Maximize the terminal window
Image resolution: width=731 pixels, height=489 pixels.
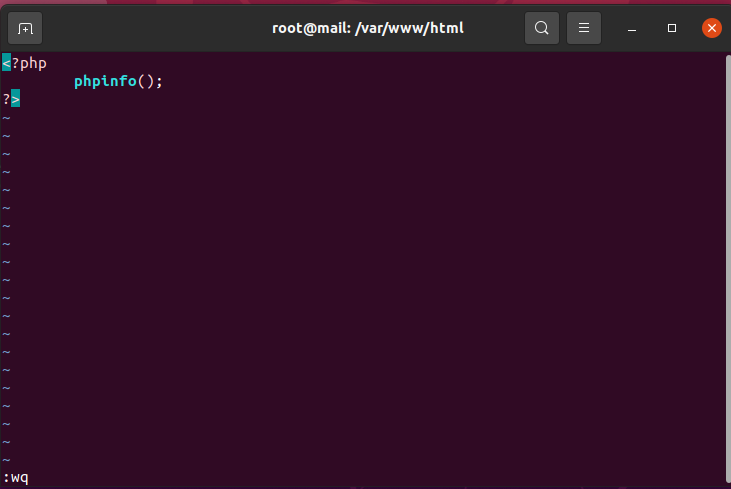(672, 28)
